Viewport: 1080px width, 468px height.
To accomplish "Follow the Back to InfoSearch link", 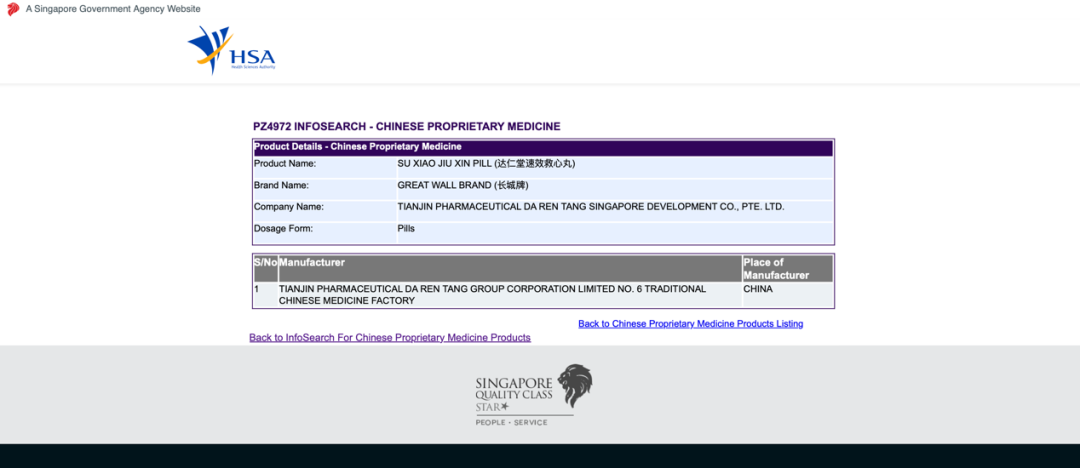I will 390,338.
